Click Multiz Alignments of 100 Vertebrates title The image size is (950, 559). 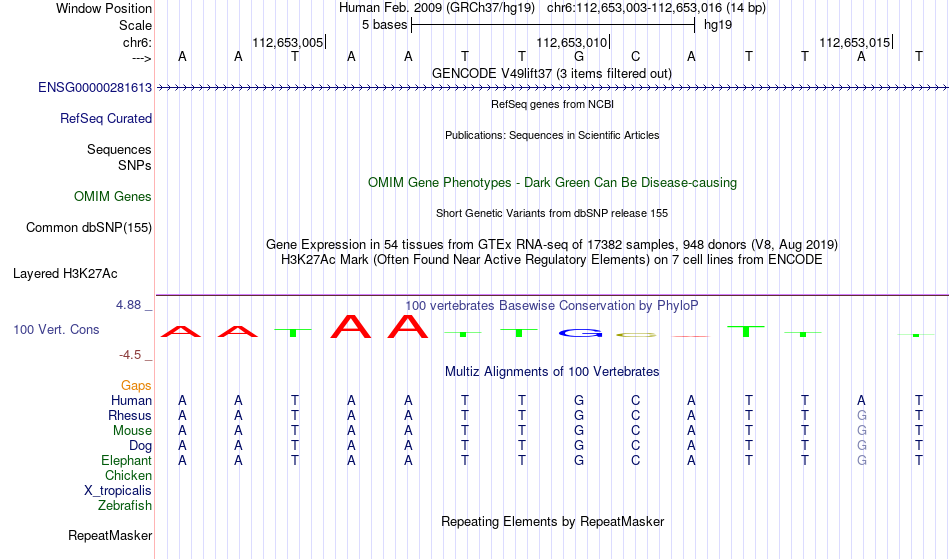coord(552,372)
